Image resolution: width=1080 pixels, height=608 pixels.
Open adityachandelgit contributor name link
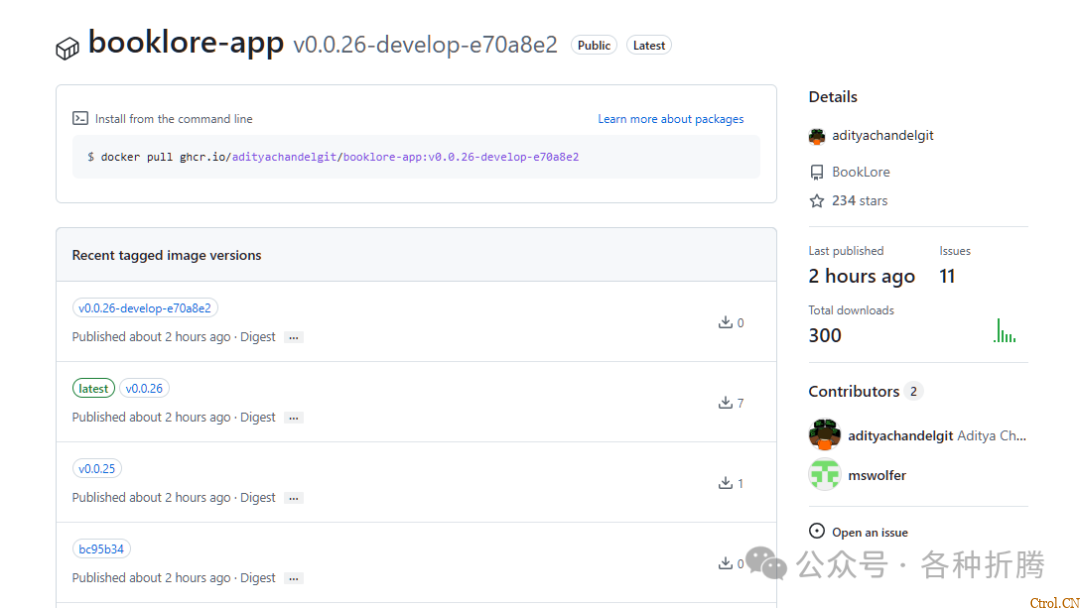tap(900, 436)
